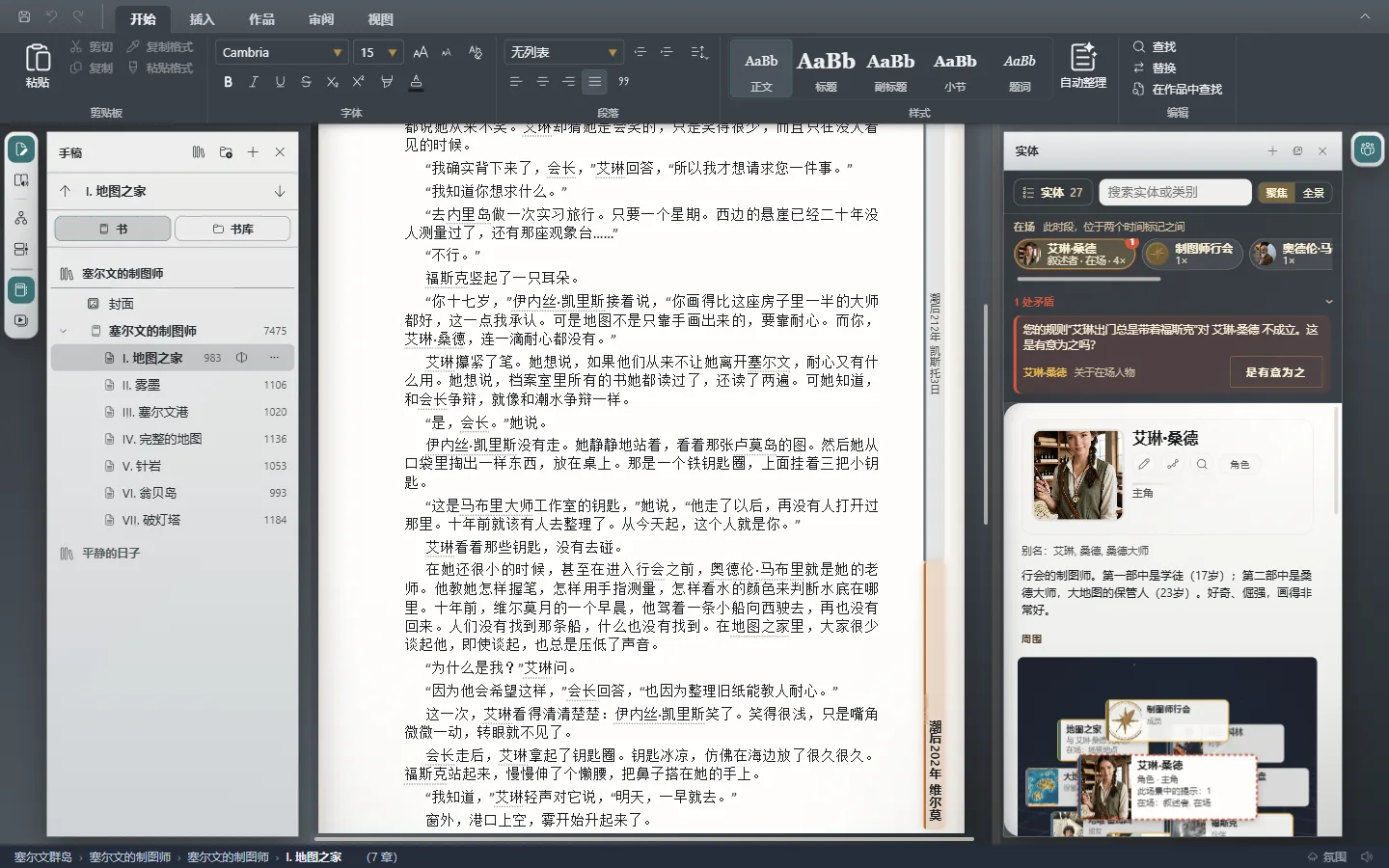Collapse the 塞尔文的制图师 book tree
Image resolution: width=1389 pixels, height=868 pixels.
pos(65,331)
